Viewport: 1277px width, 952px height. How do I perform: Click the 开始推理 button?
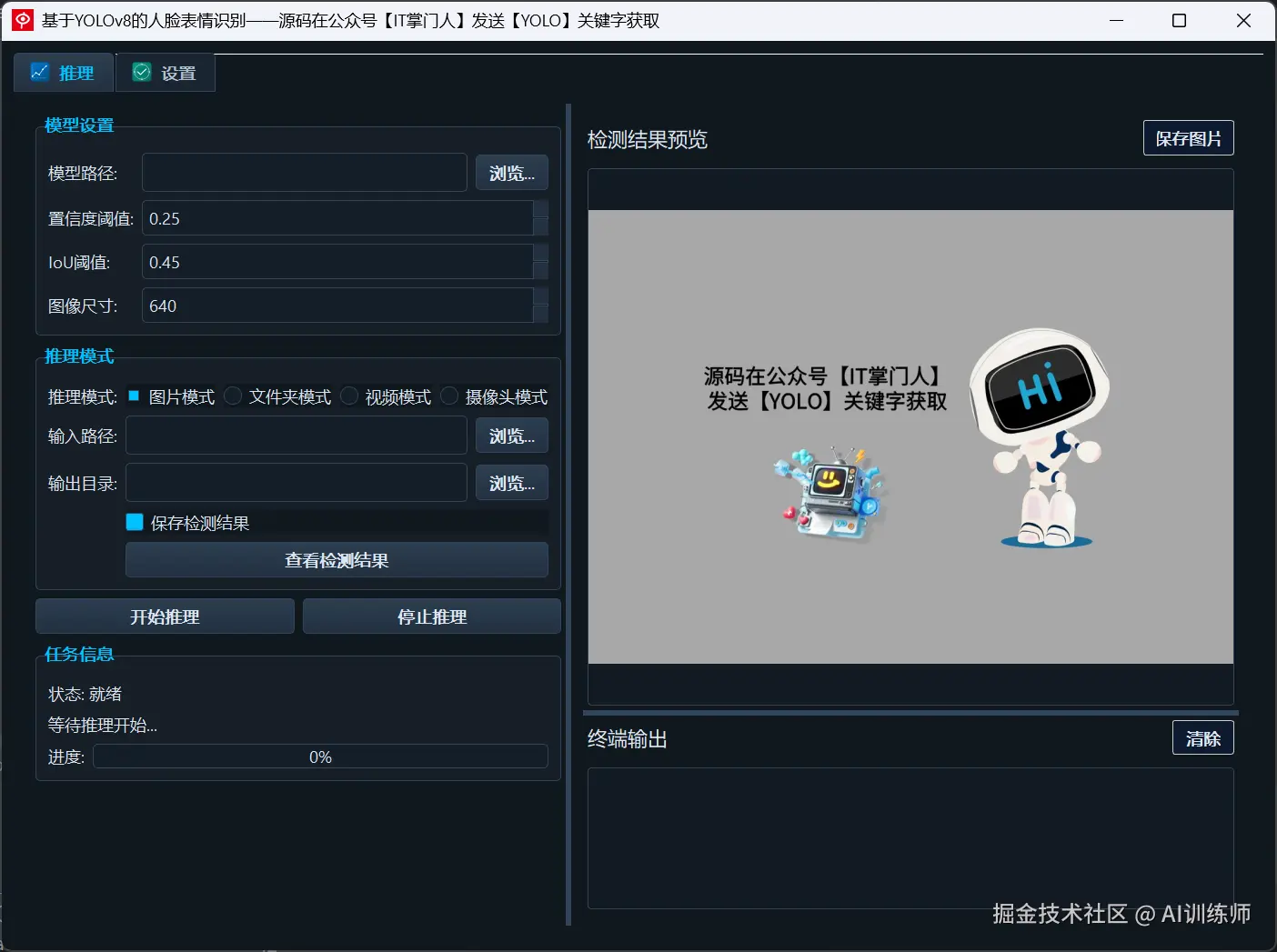tap(164, 616)
